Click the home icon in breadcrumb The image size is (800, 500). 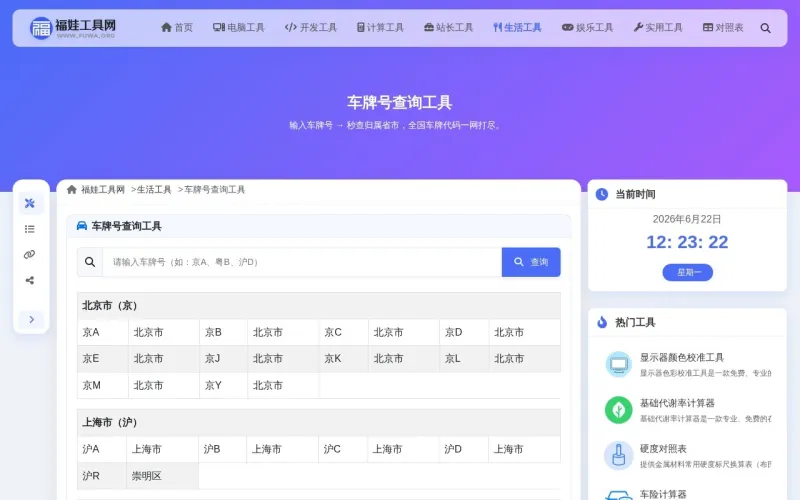click(71, 189)
